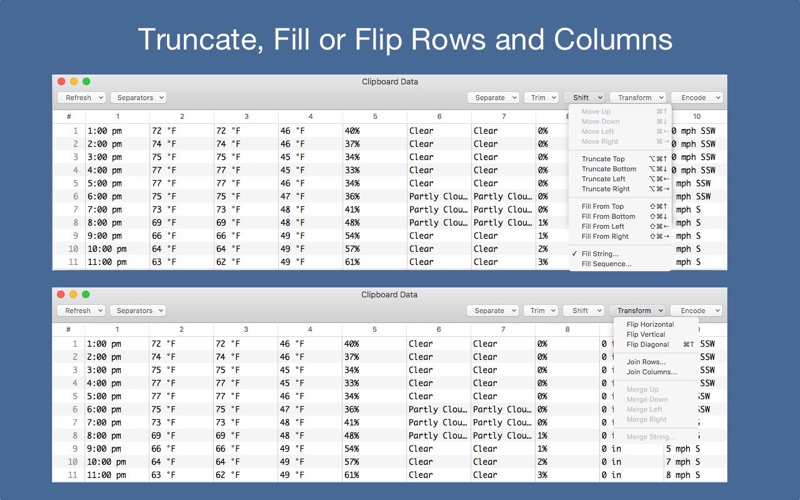
Task: Pick Fill From Top option
Action: pos(602,206)
